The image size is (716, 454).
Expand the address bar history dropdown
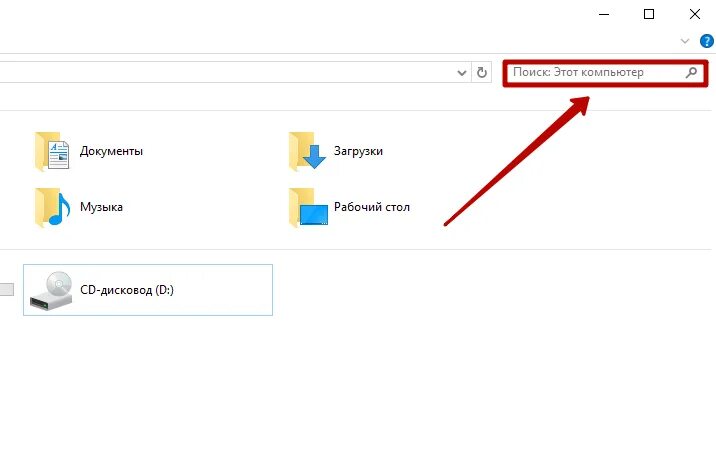point(462,73)
